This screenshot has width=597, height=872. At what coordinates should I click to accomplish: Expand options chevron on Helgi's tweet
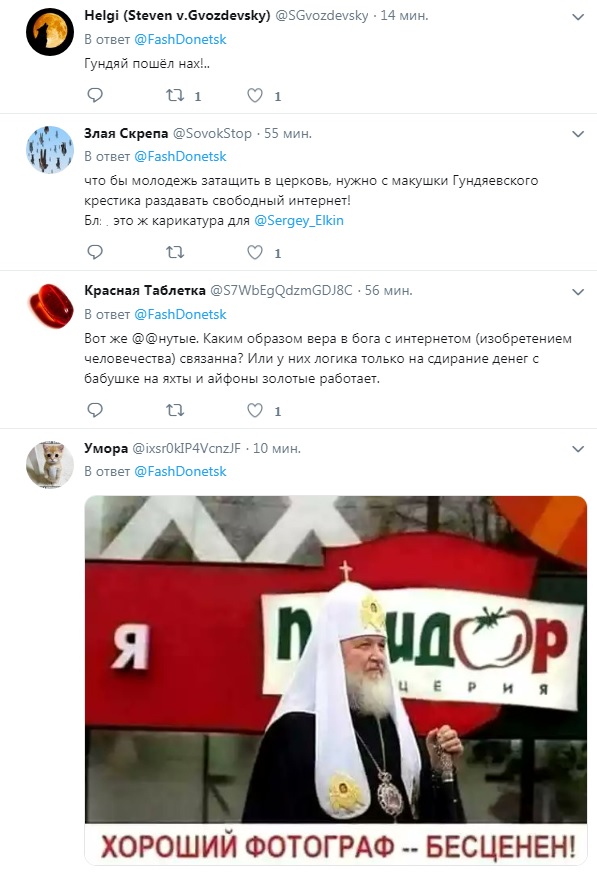click(578, 17)
